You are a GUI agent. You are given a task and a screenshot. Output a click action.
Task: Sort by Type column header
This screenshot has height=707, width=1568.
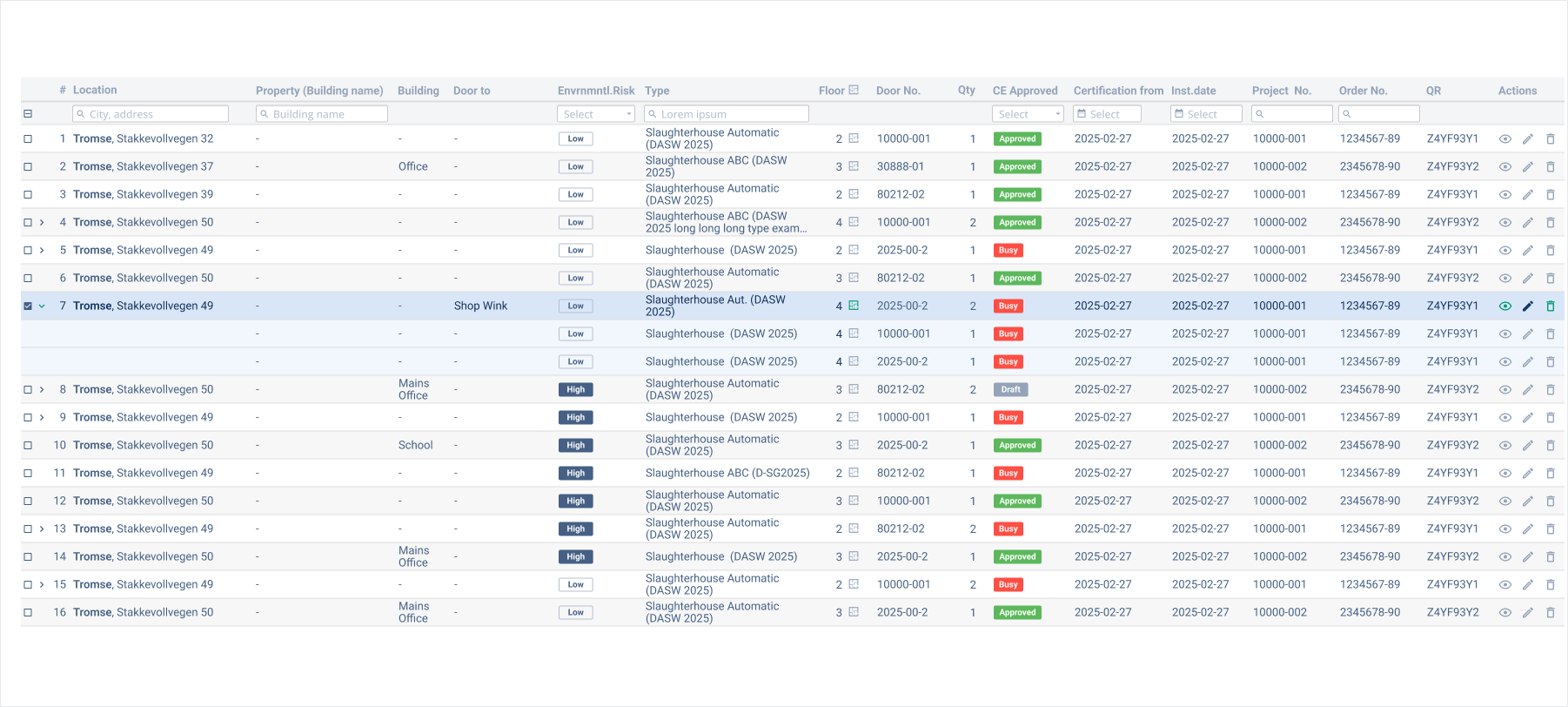pyautogui.click(x=657, y=91)
